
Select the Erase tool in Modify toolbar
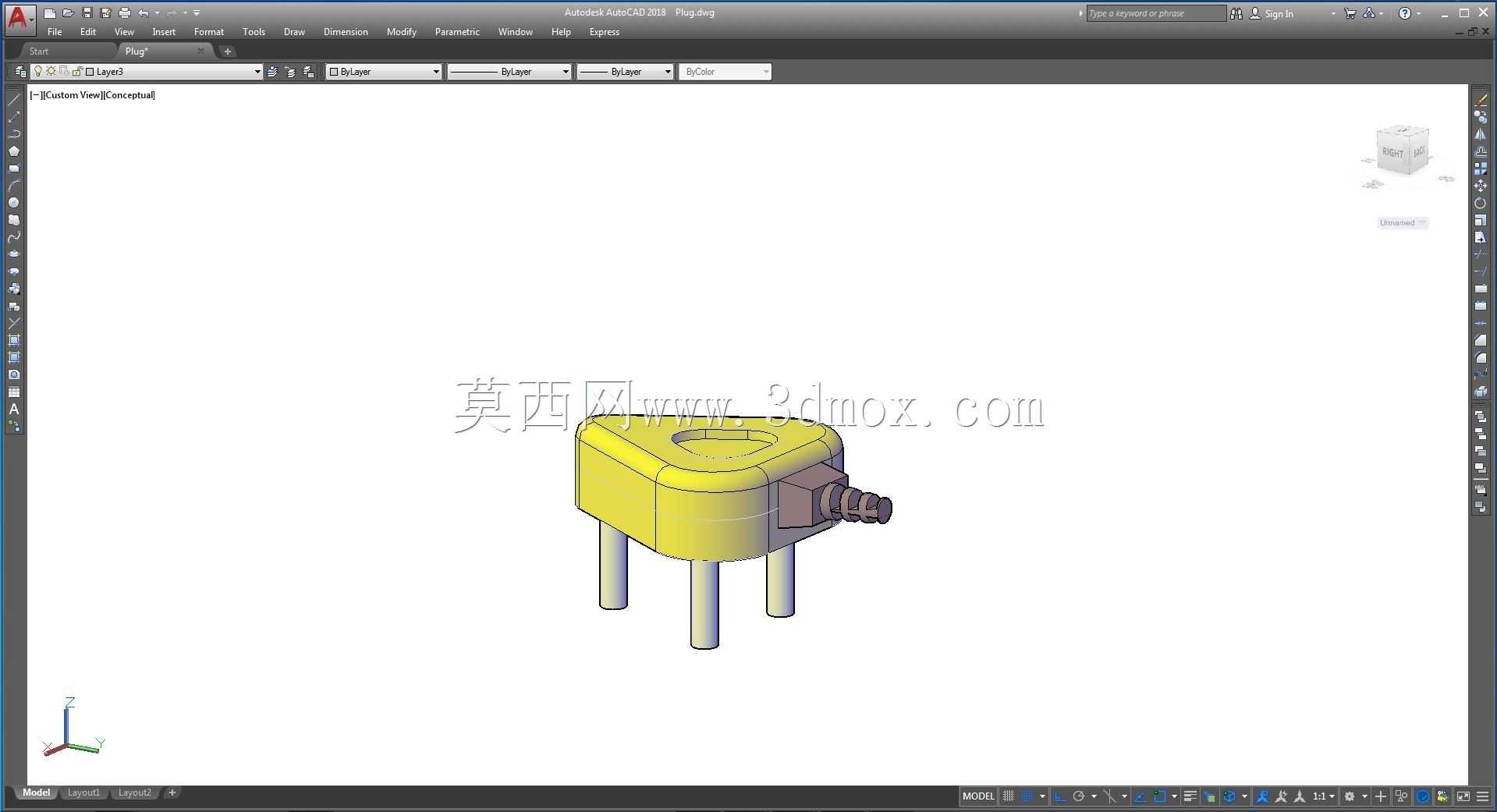tap(1481, 100)
